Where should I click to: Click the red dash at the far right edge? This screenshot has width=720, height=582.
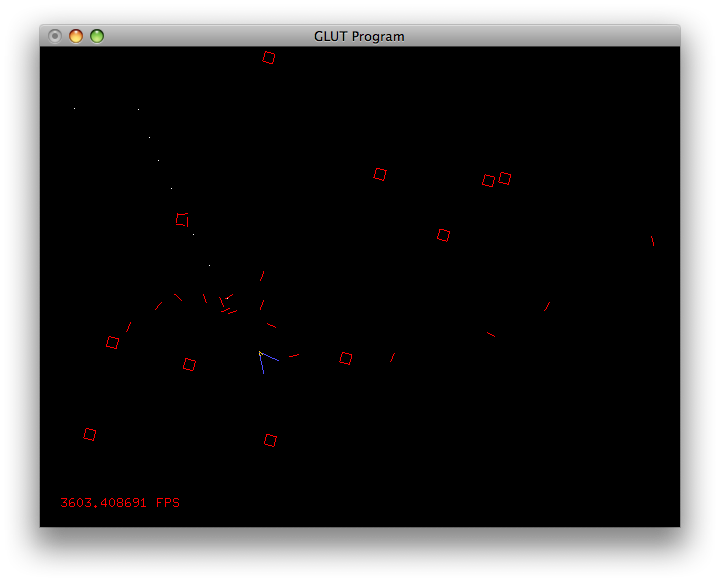[x=652, y=241]
